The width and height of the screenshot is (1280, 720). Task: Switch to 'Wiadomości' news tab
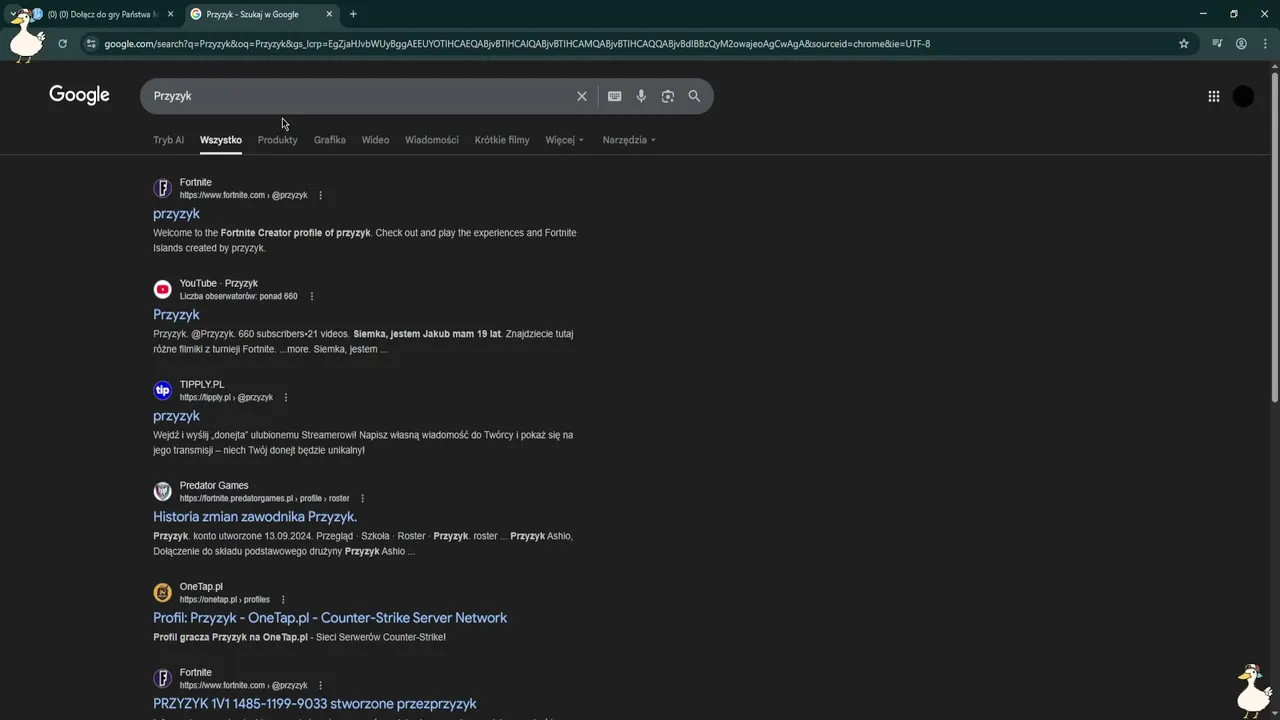point(432,140)
